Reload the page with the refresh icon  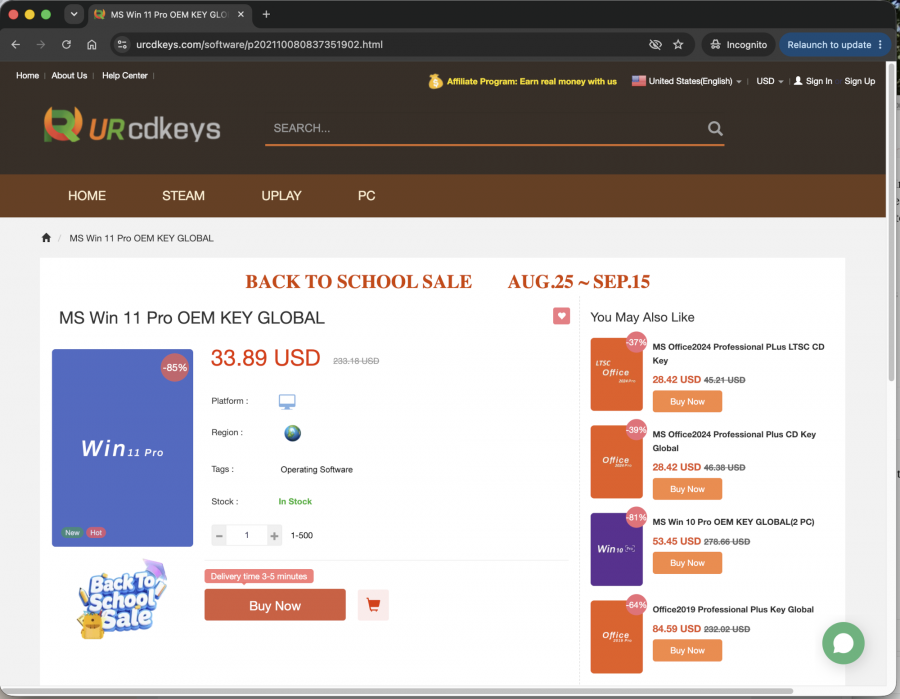point(67,45)
